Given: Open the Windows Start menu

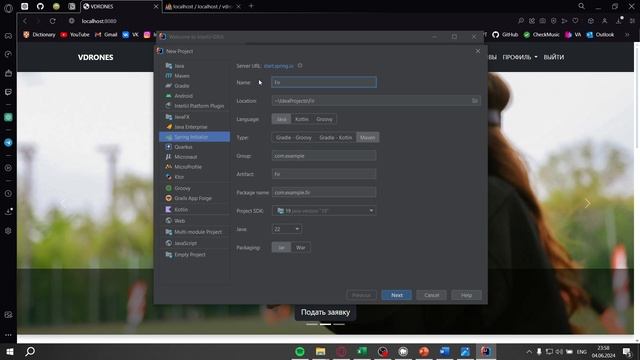Looking at the screenshot, I should [x=10, y=351].
